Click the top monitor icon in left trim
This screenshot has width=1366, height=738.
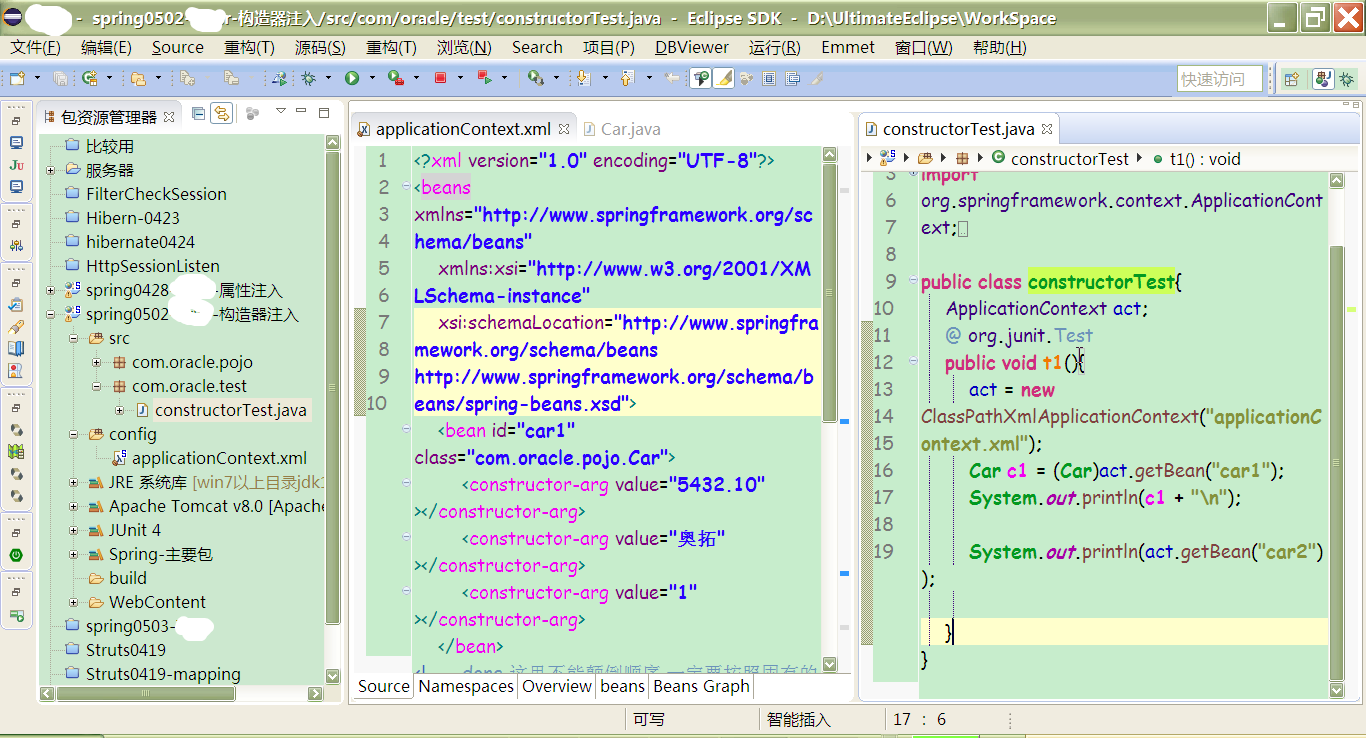[16, 143]
